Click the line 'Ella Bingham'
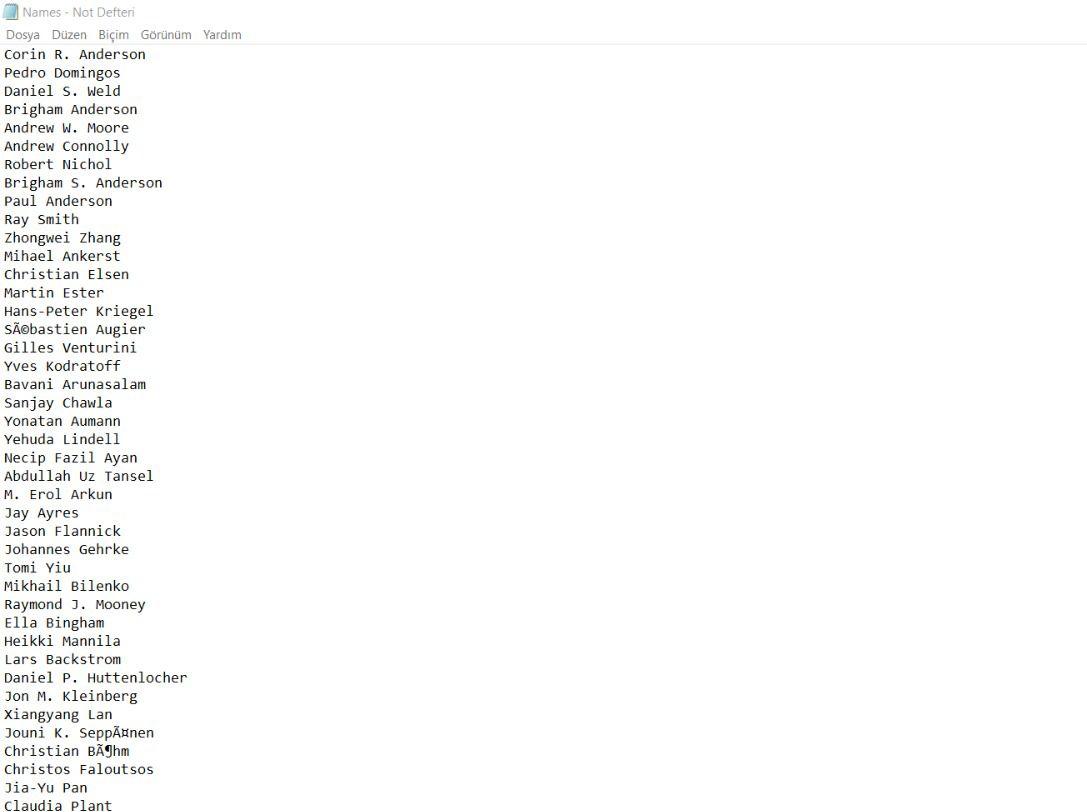The height and width of the screenshot is (812, 1087). tap(54, 623)
